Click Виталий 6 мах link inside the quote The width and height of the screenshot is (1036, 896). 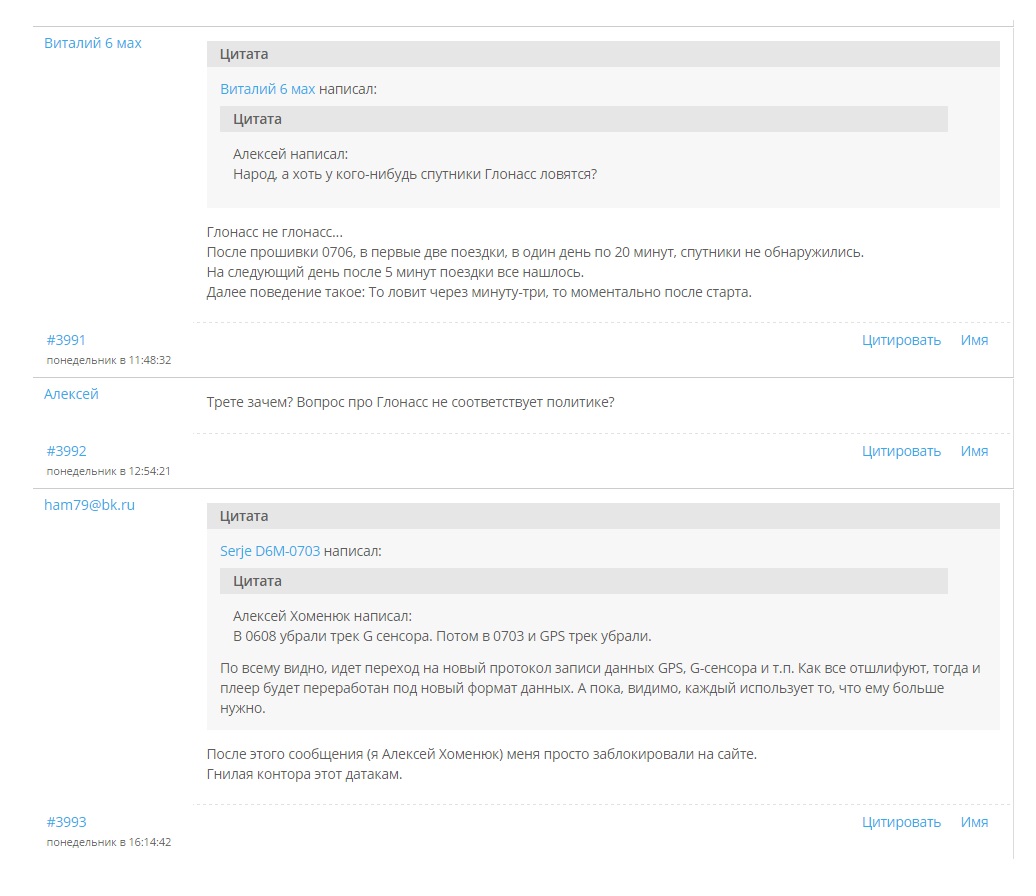[267, 89]
